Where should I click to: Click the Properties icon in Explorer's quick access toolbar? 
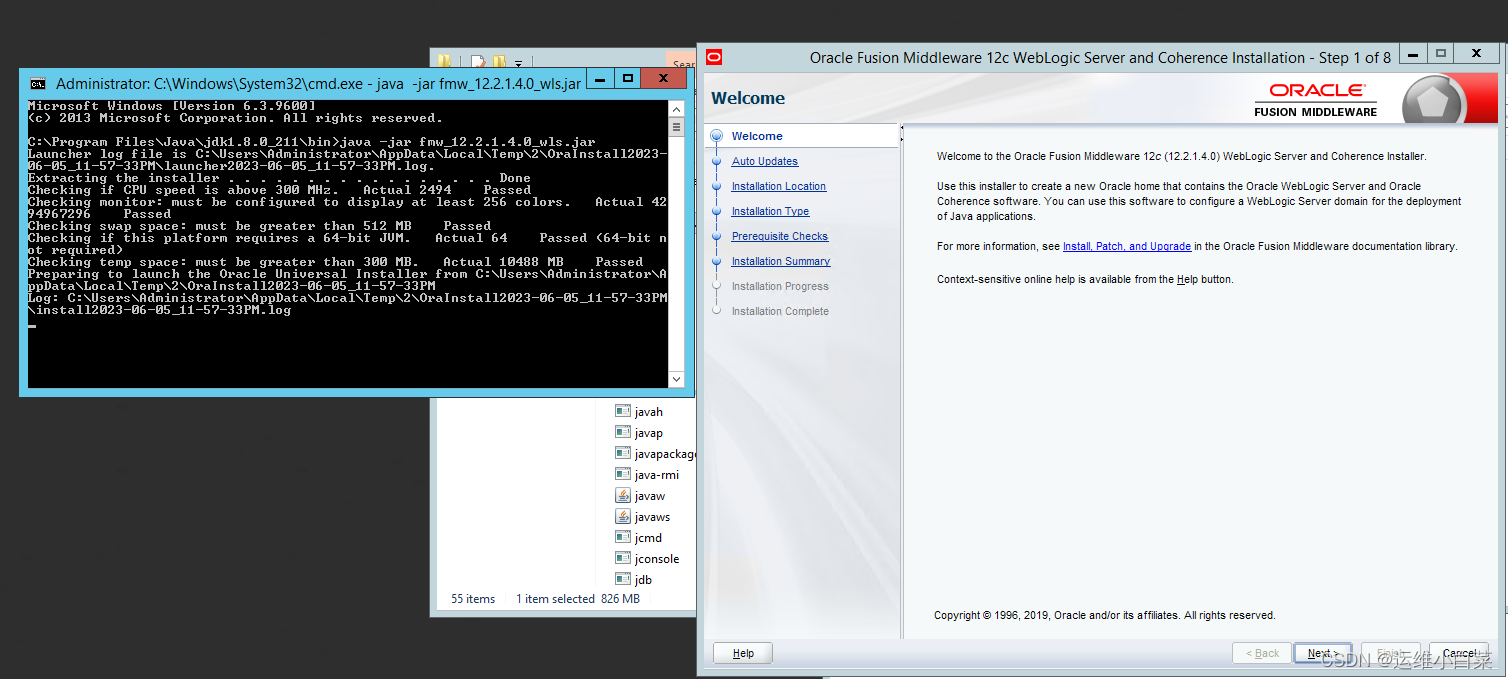[x=478, y=62]
